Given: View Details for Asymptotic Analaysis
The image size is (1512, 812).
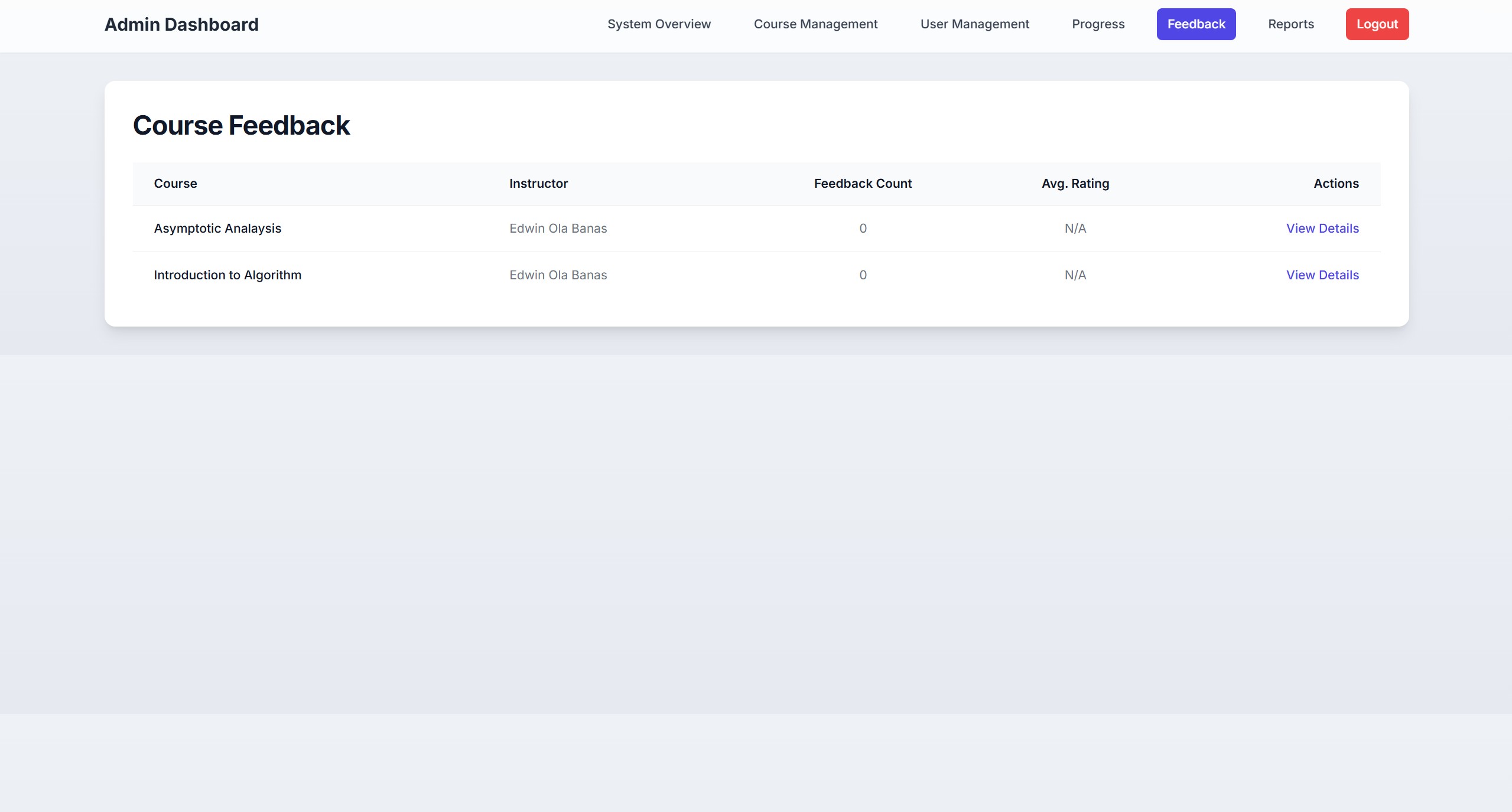Looking at the screenshot, I should tap(1322, 229).
